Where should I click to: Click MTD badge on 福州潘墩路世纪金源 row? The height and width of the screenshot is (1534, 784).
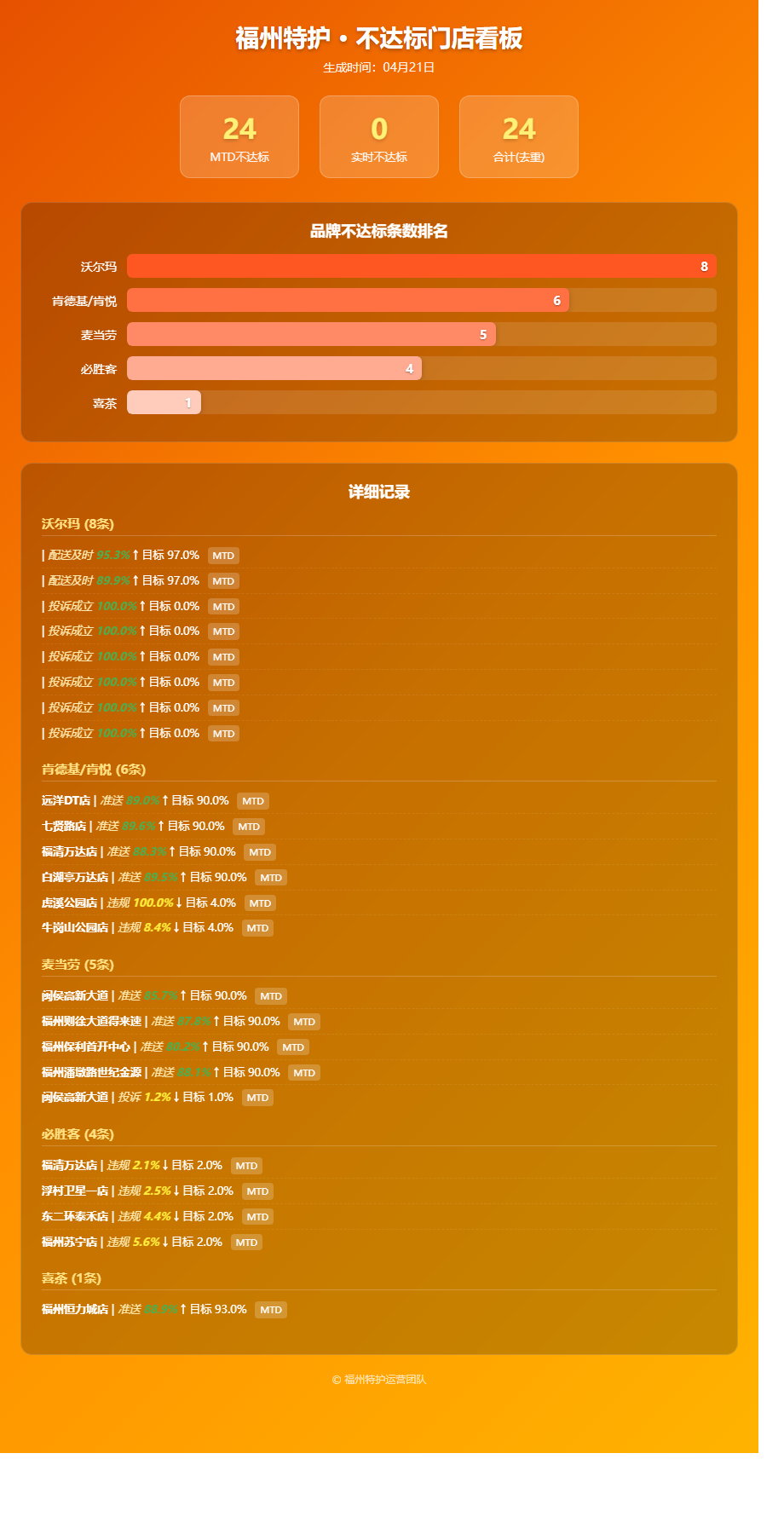pyautogui.click(x=304, y=1073)
